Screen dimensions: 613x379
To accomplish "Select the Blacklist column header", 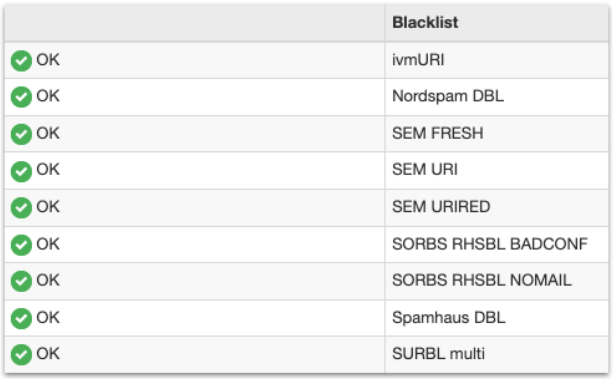I will (425, 23).
